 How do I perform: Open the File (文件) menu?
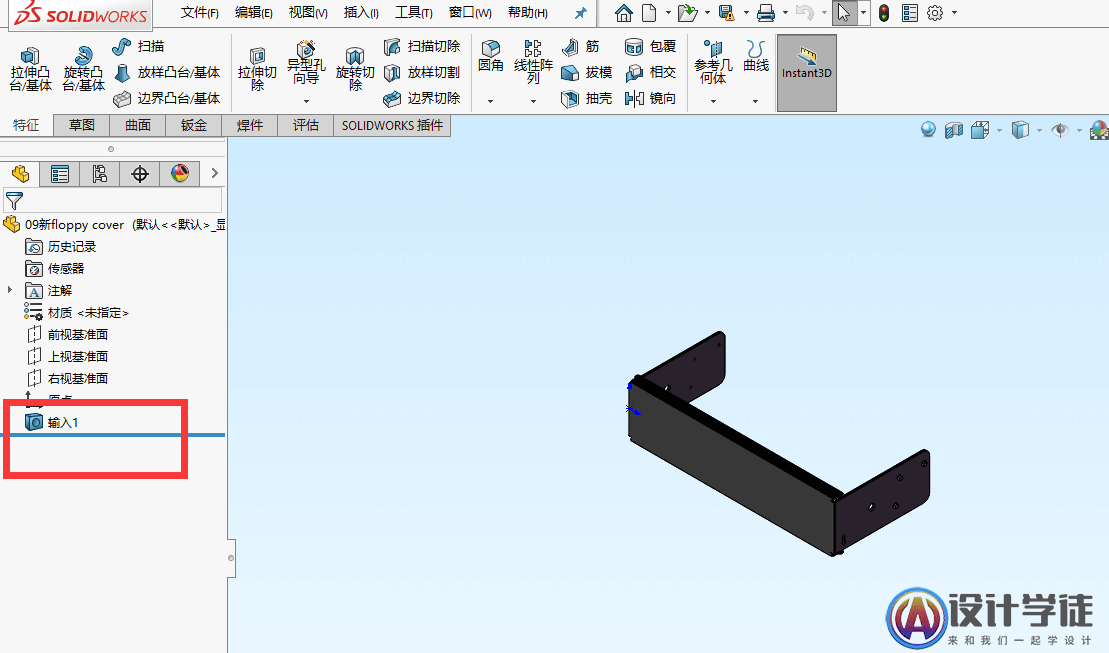(199, 13)
